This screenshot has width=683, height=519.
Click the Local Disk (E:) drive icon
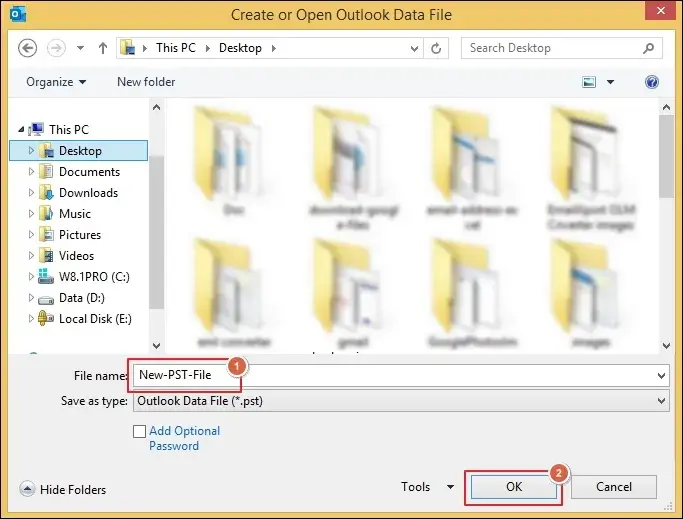46,319
